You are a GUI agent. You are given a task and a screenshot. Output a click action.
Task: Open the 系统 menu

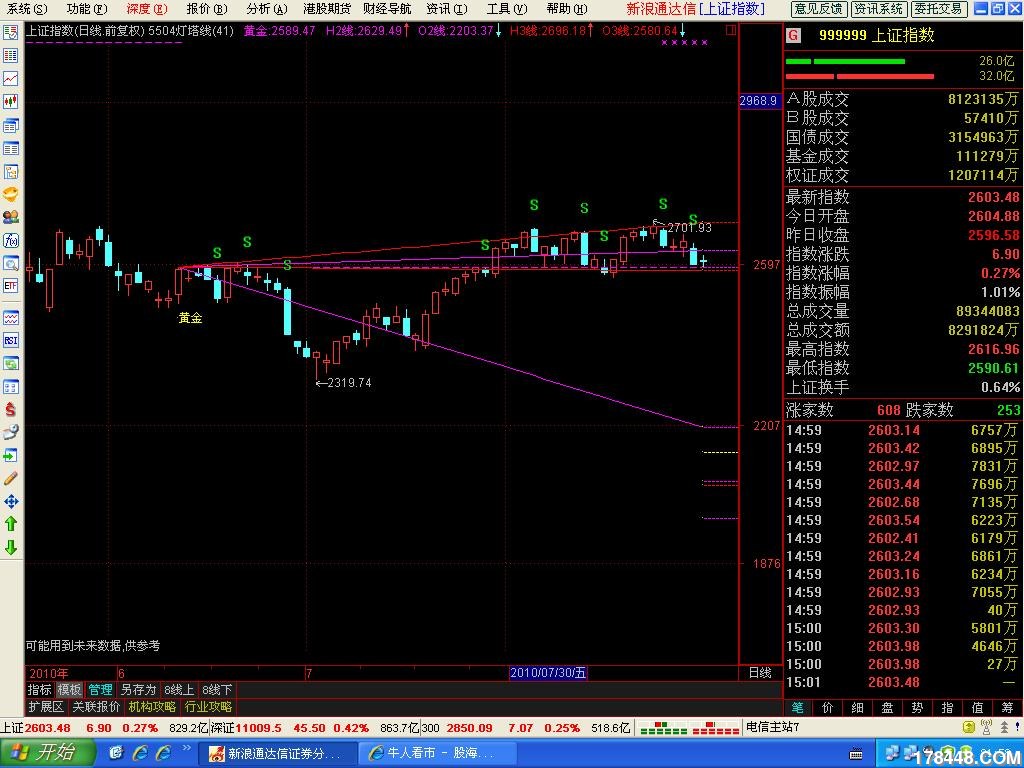pyautogui.click(x=25, y=9)
